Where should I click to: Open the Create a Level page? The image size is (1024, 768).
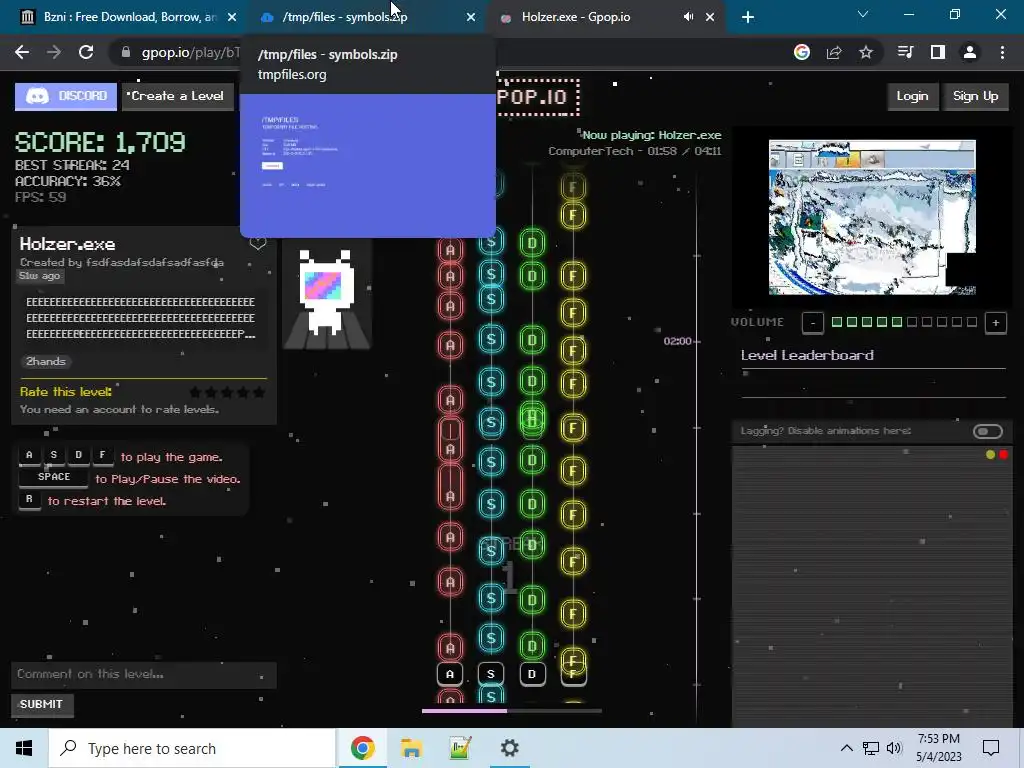tap(178, 97)
